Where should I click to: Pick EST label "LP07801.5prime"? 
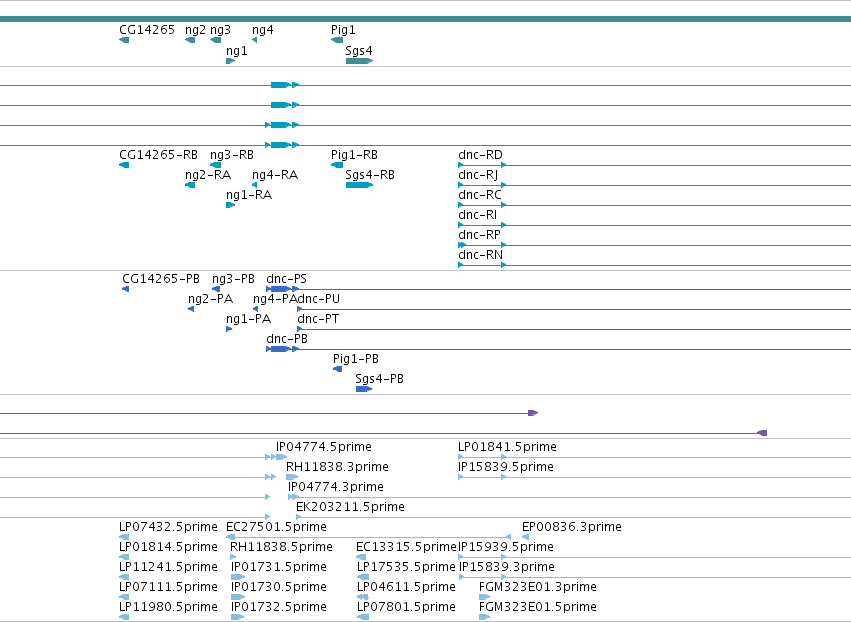coord(406,608)
